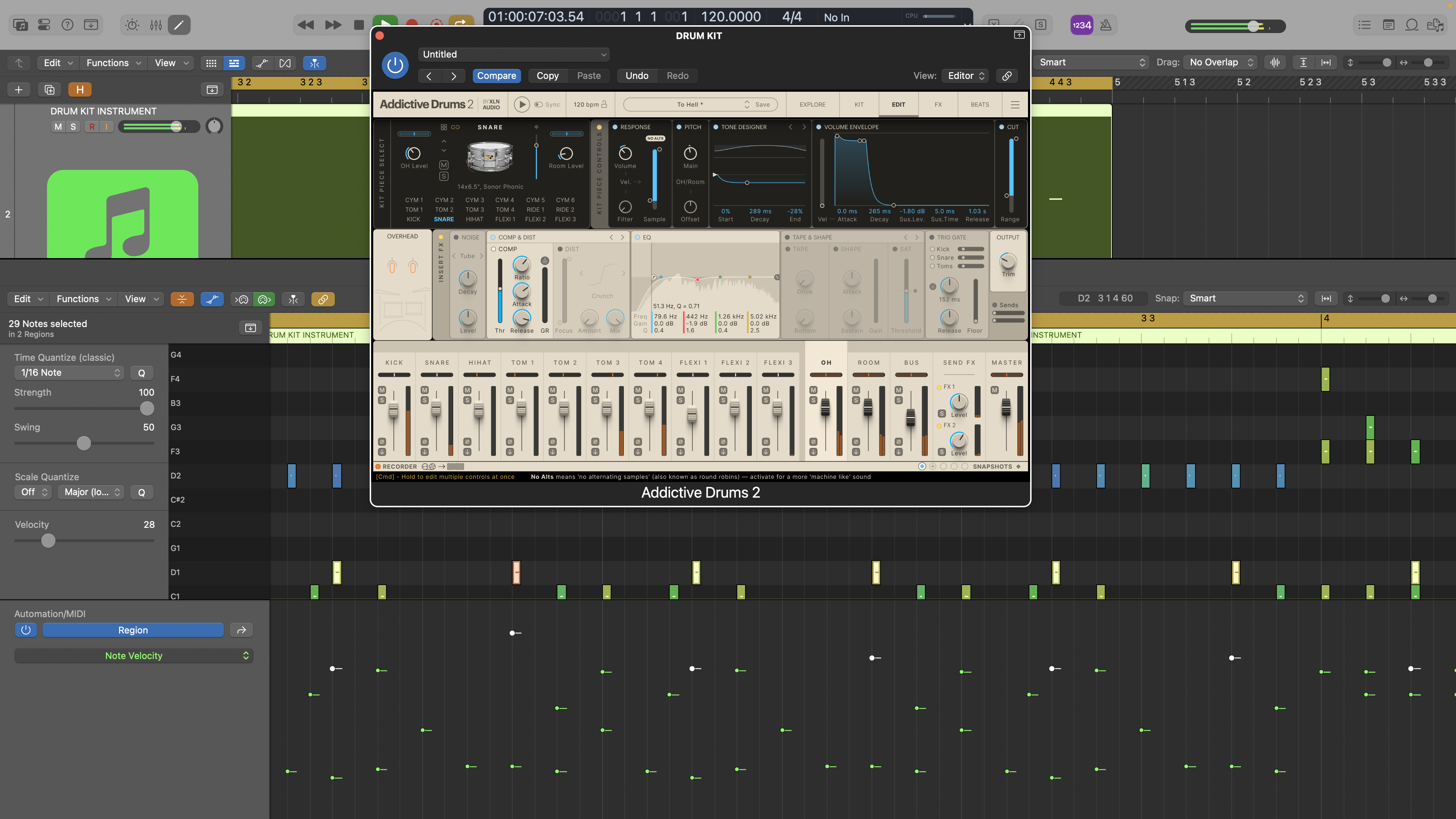This screenshot has width=1456, height=819.
Task: Click the plugin link chain icon
Action: tap(1007, 76)
